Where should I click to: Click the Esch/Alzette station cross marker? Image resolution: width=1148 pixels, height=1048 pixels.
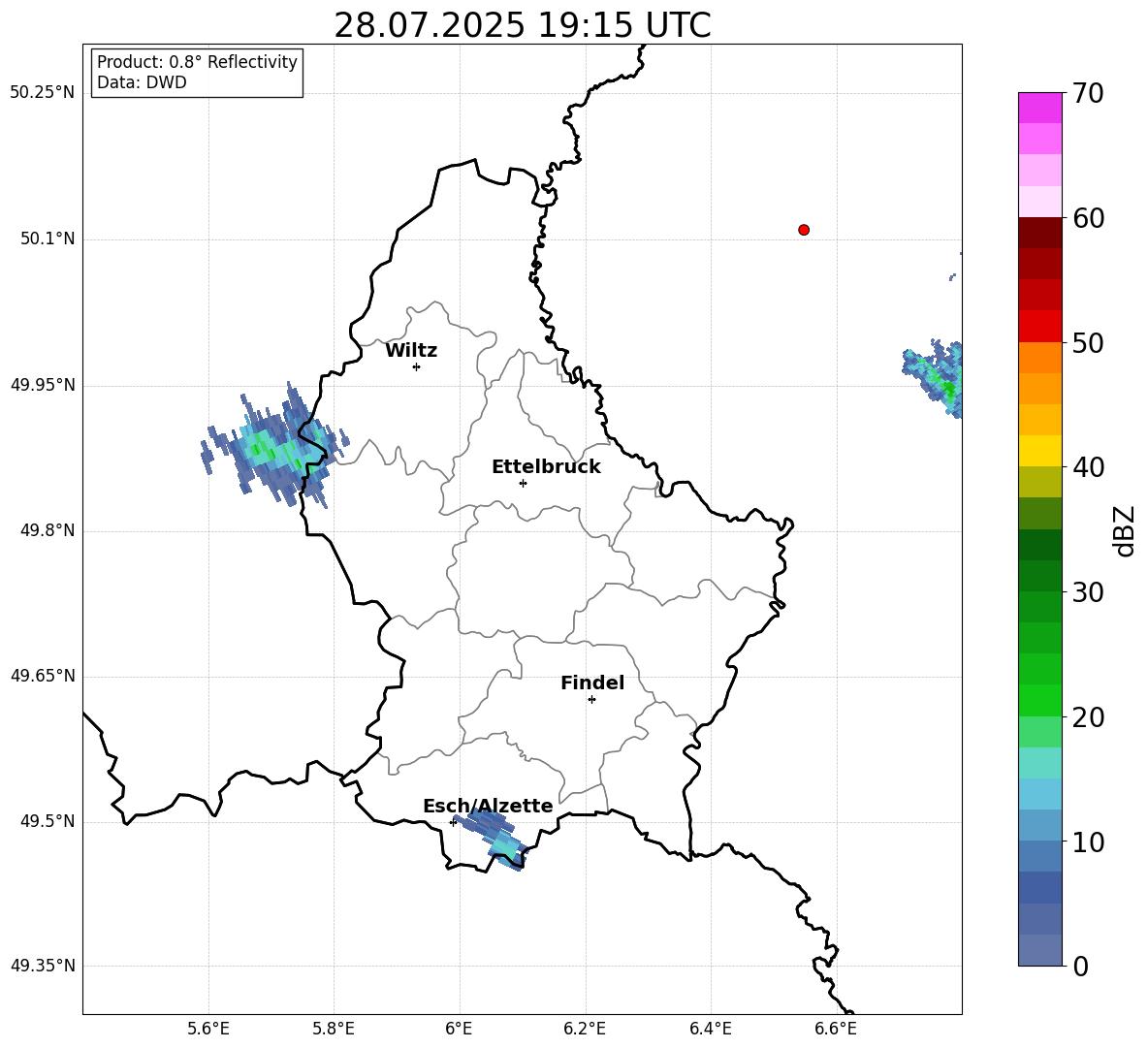click(453, 822)
